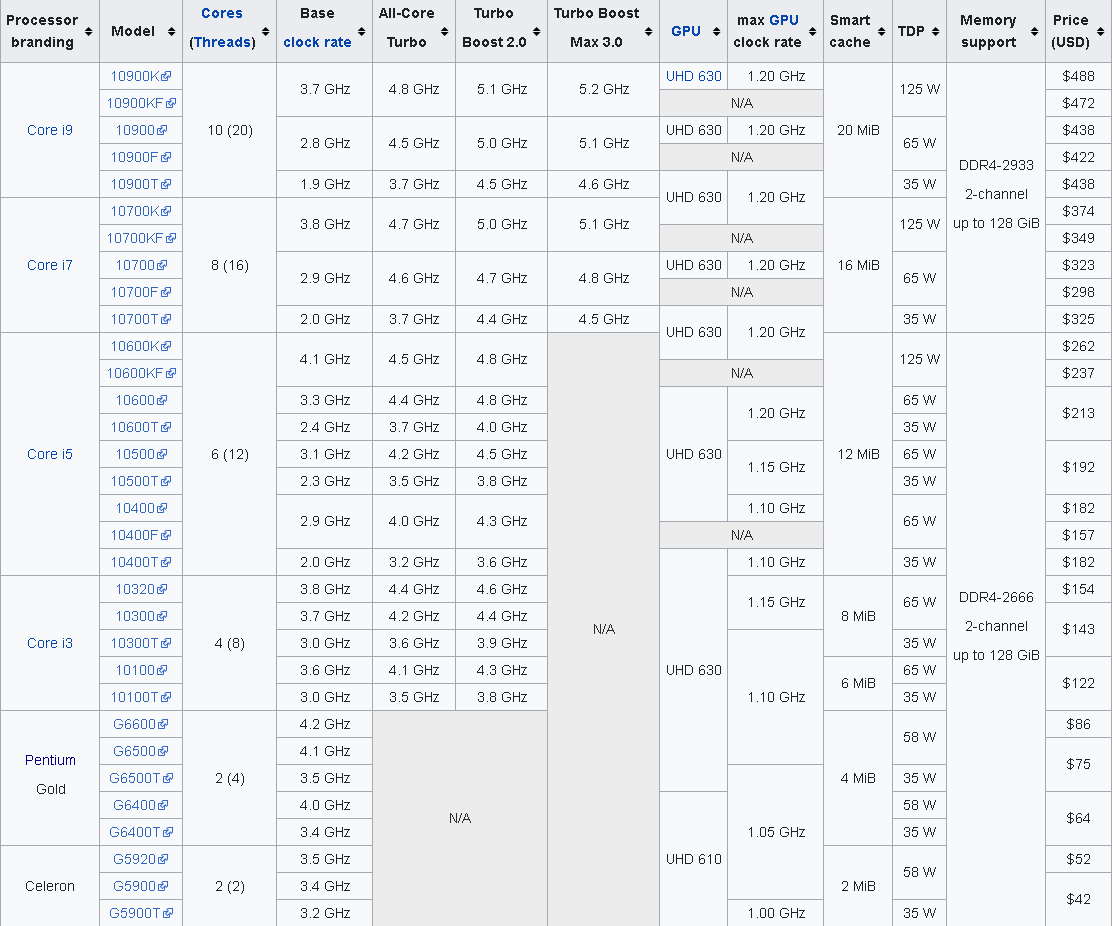Sort by All-Core Turbo arrows

coord(444,31)
